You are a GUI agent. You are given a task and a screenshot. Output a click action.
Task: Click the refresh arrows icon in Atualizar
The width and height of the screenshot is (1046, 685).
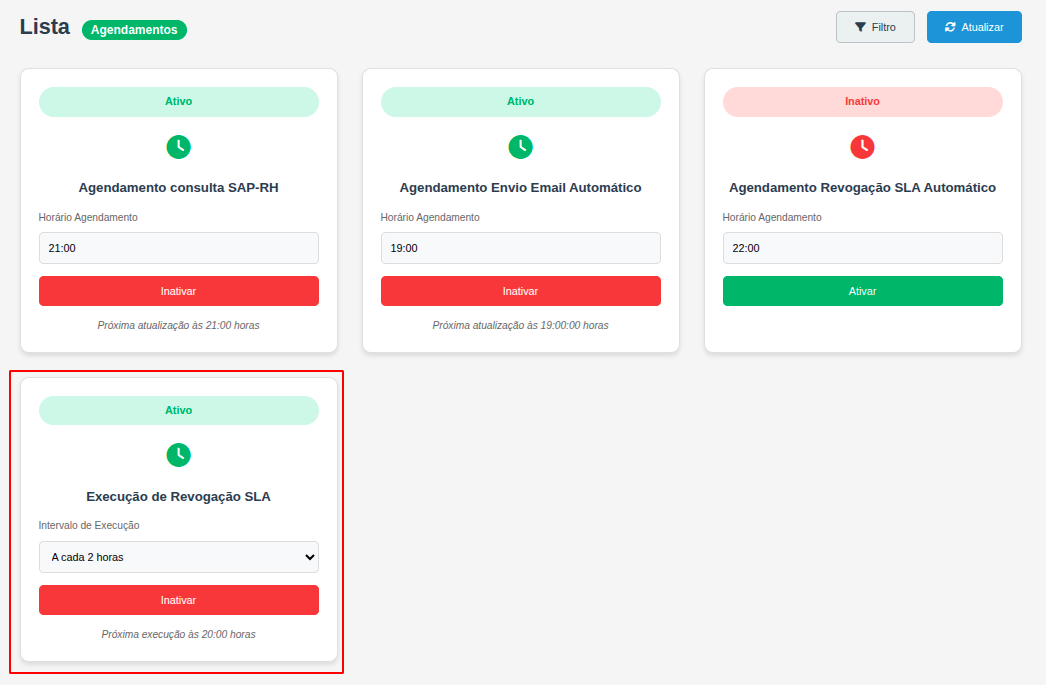(x=950, y=28)
